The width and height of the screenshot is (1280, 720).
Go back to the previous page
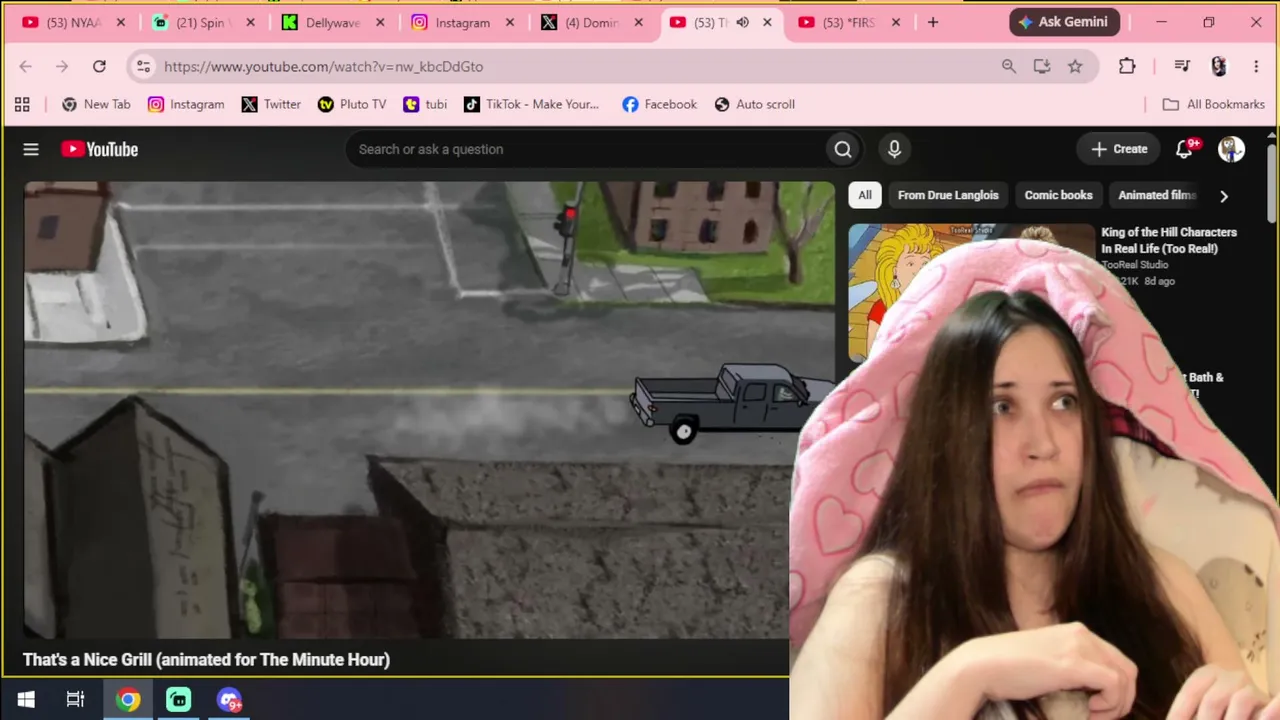[26, 66]
